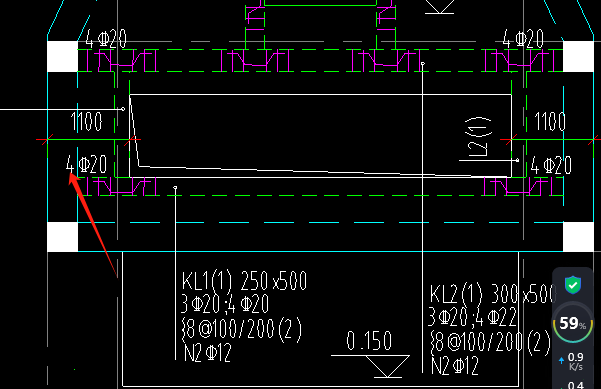Select the right-side 1100 dimension text
601x389 pixels.
550,121
